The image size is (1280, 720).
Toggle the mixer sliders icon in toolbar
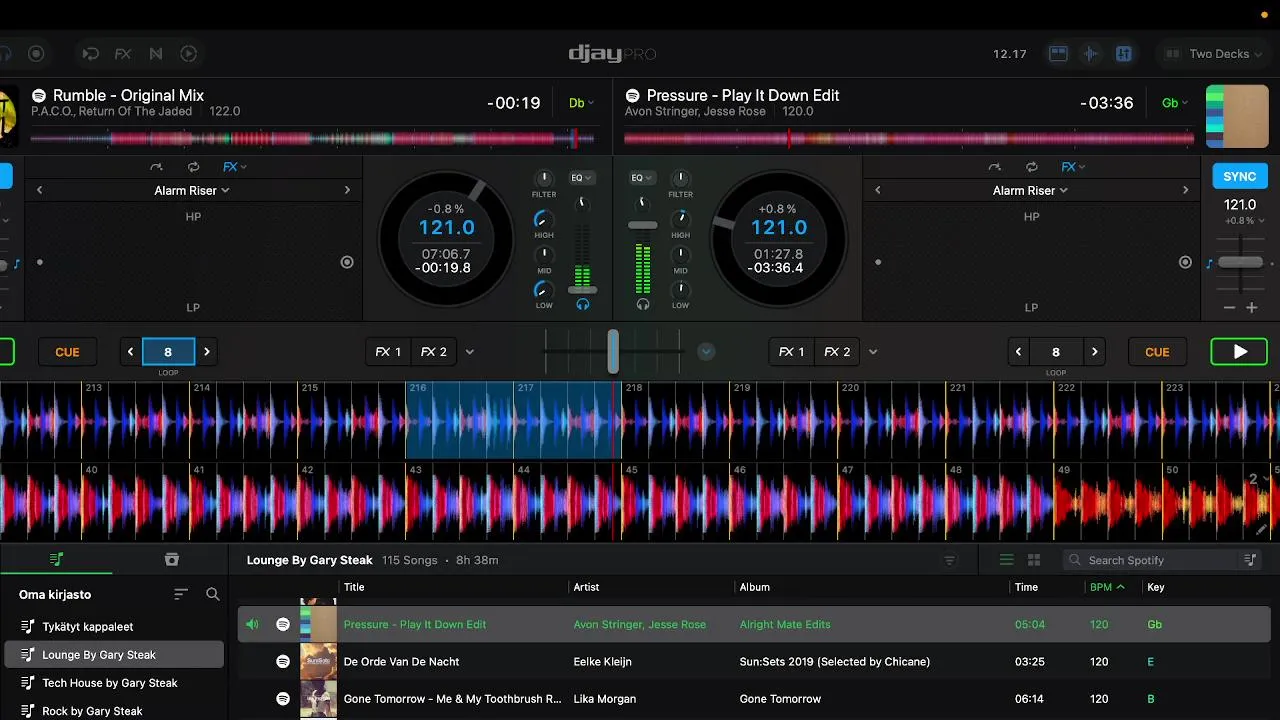(1124, 54)
